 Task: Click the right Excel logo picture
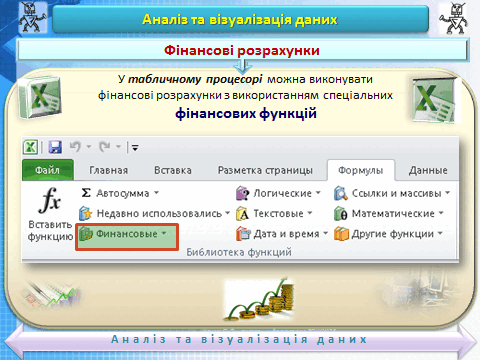click(x=435, y=100)
